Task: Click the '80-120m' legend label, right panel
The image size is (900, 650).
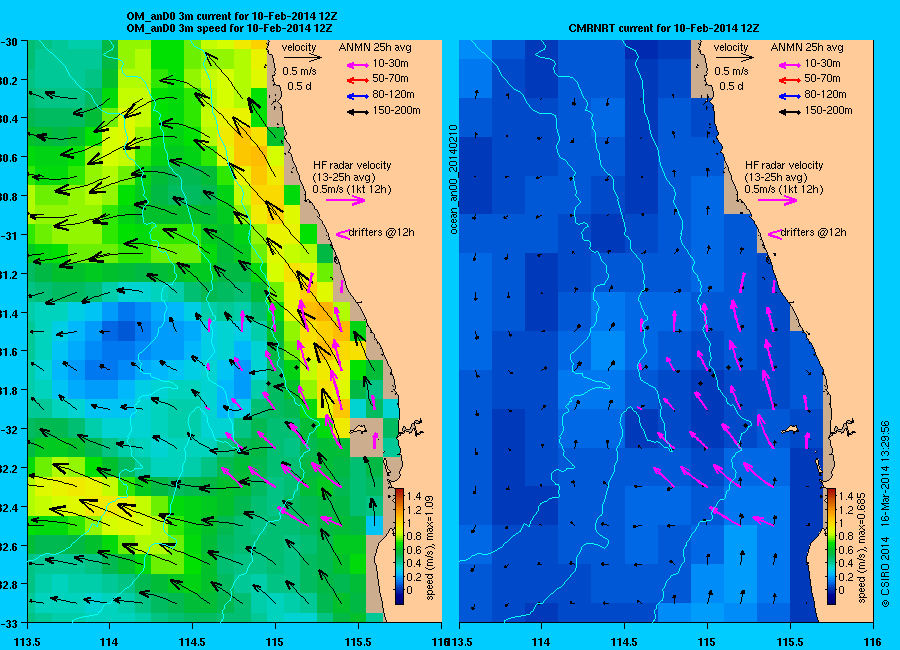Action: coord(826,95)
